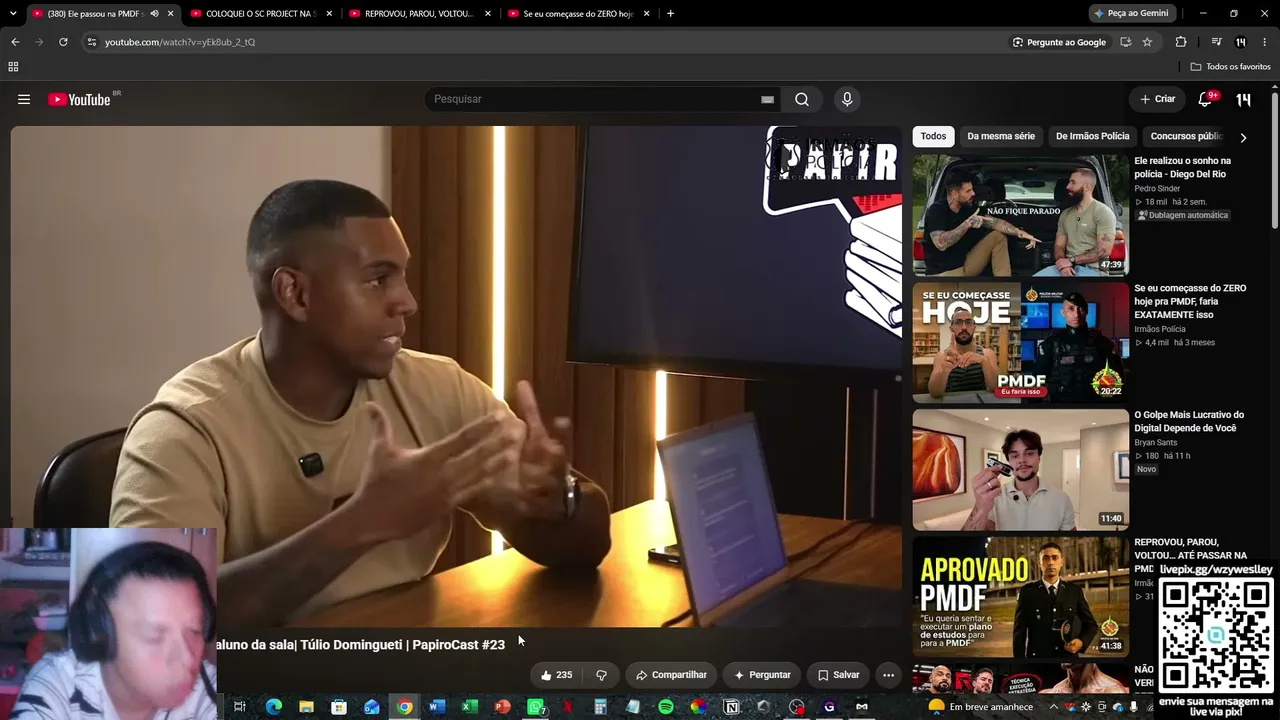The width and height of the screenshot is (1280, 720).
Task: Open the Chrome three-dot menu
Action: coord(1265,42)
